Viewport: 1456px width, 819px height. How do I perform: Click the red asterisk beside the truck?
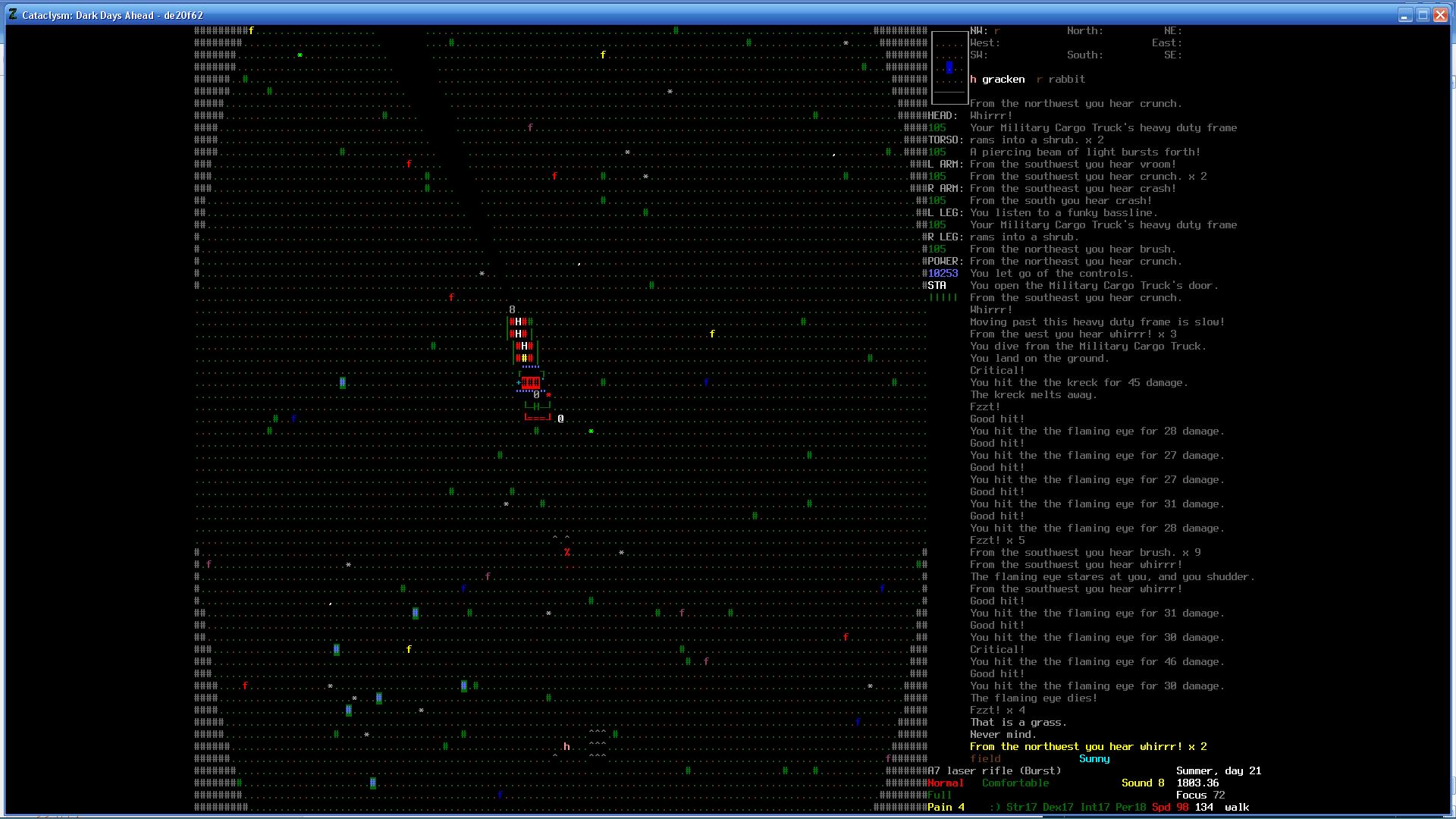point(548,395)
